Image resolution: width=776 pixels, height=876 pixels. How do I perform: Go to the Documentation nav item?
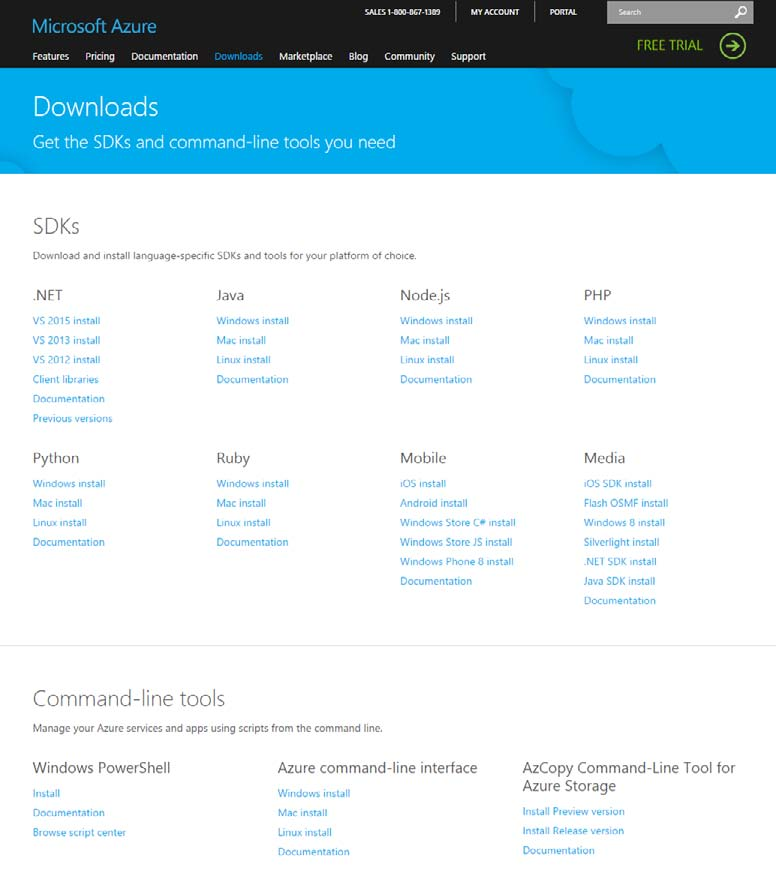tap(164, 57)
